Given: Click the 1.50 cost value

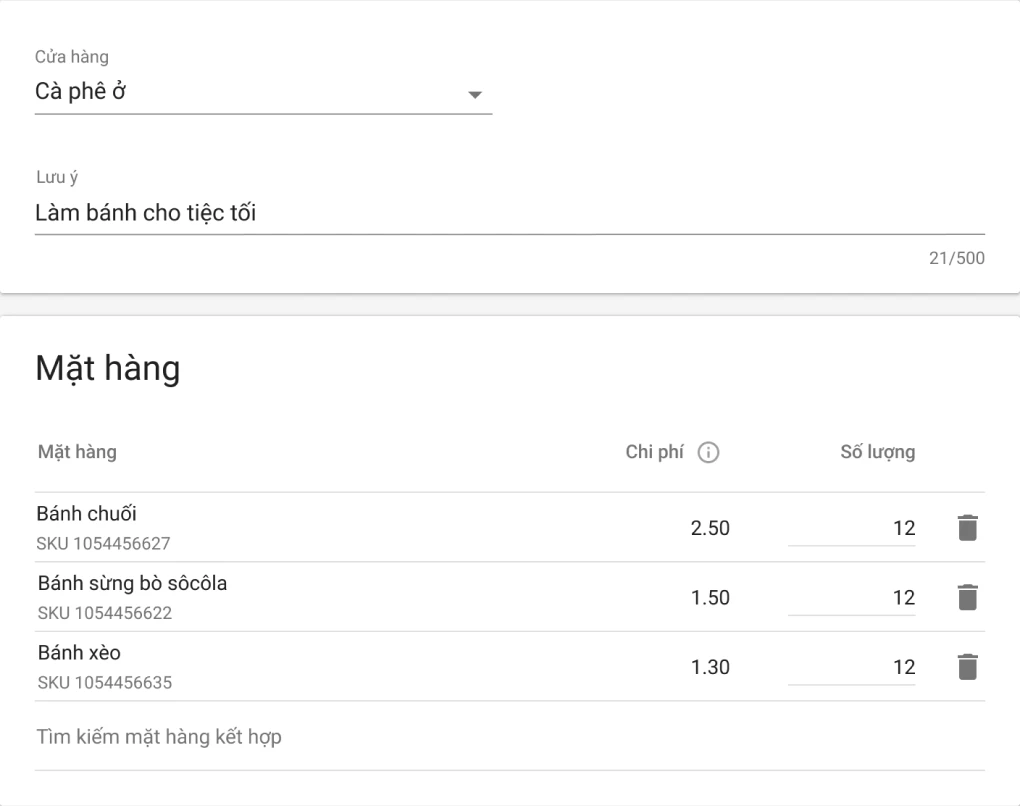Looking at the screenshot, I should click(x=710, y=598).
